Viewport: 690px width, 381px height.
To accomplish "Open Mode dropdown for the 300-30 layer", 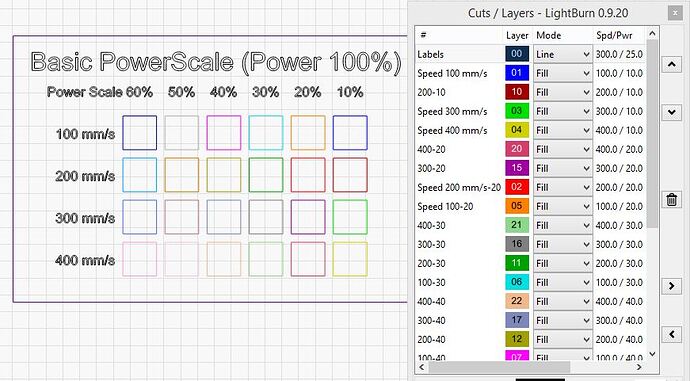I will coord(562,244).
